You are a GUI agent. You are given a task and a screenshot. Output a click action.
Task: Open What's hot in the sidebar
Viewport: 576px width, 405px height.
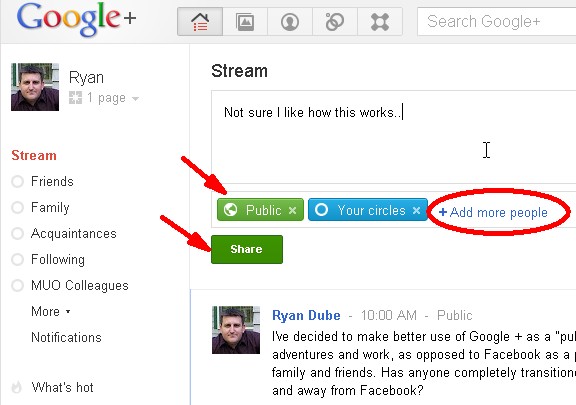(x=62, y=387)
